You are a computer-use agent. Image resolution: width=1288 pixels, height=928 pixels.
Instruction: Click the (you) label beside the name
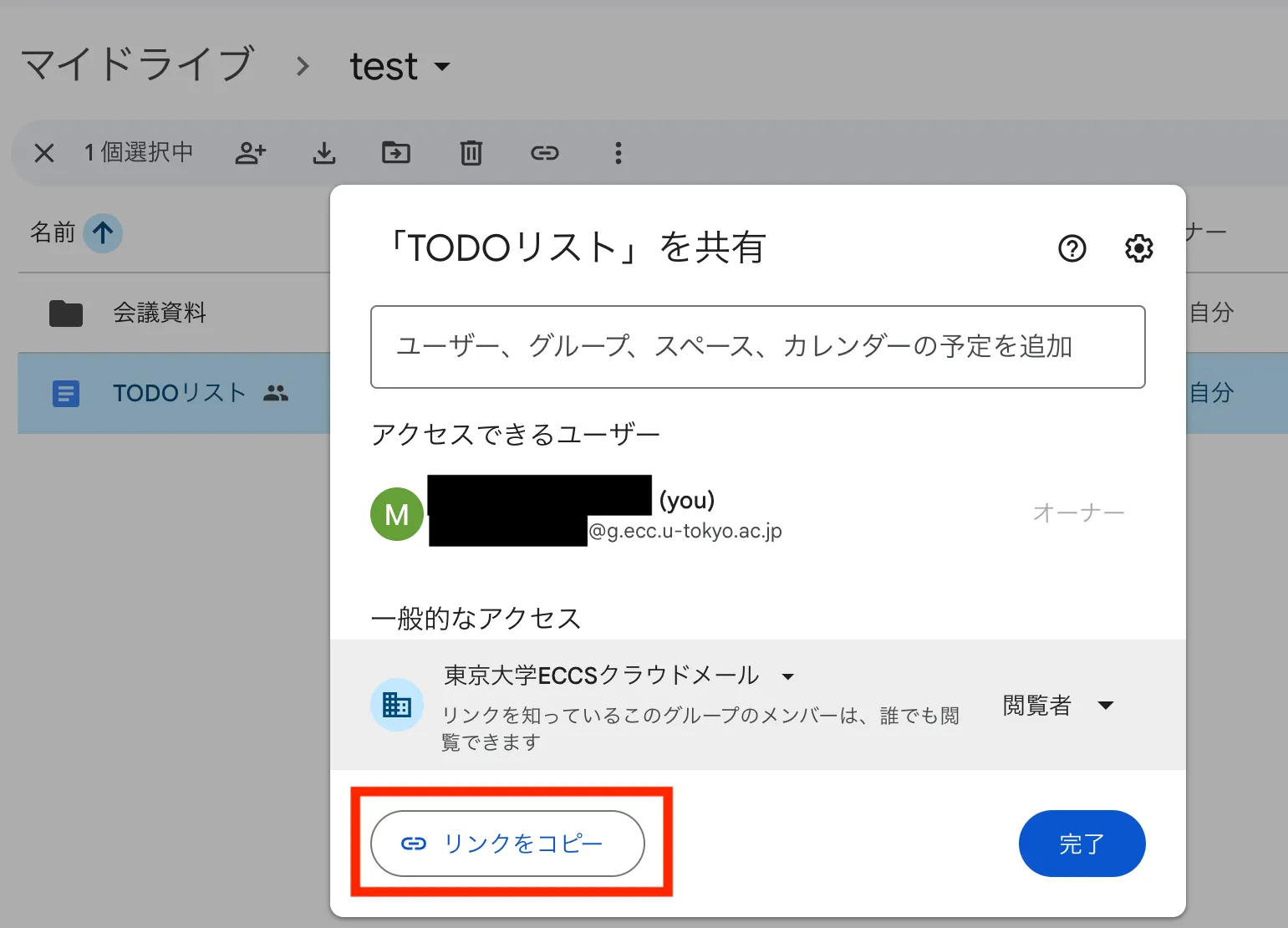[x=687, y=500]
